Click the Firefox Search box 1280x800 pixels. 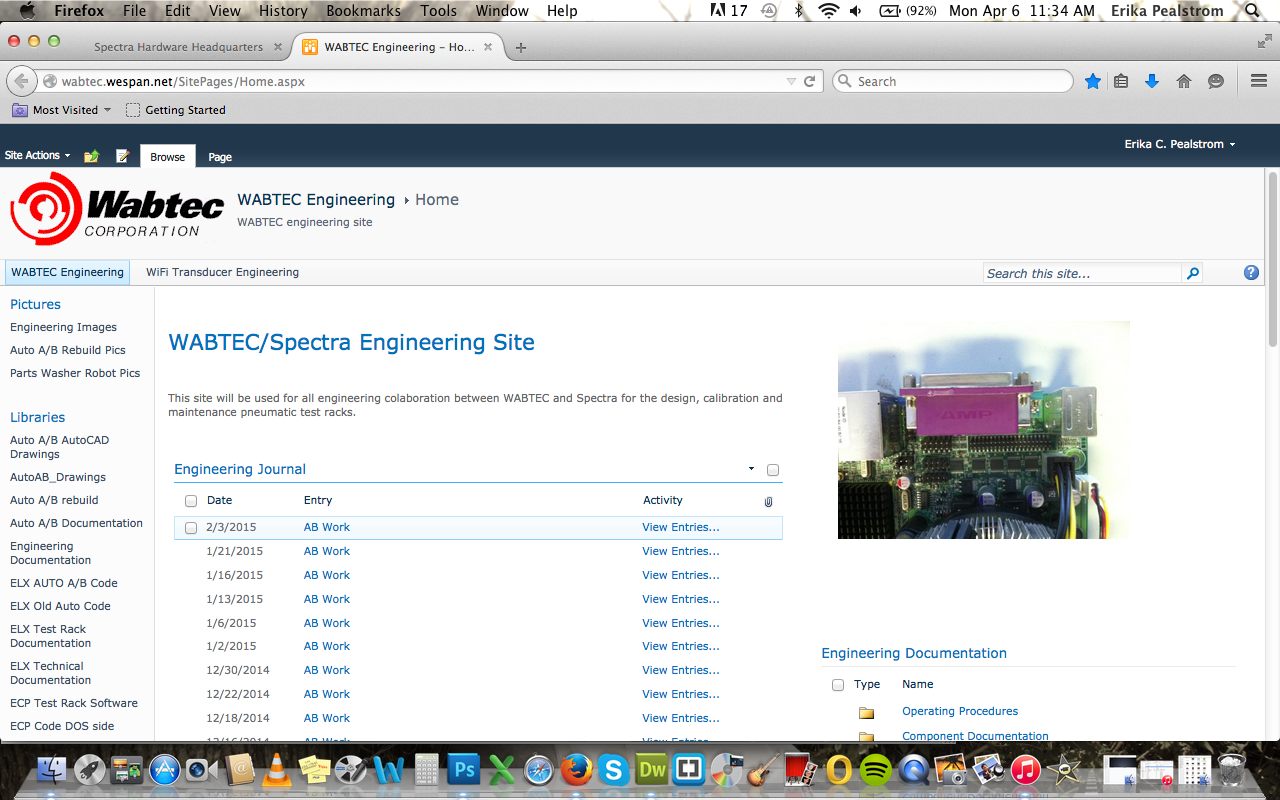(x=953, y=81)
